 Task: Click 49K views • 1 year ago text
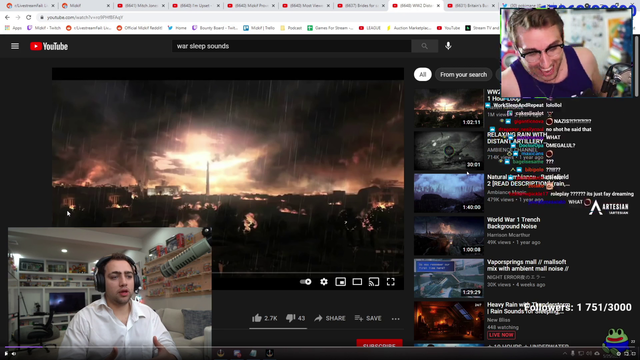point(513,242)
